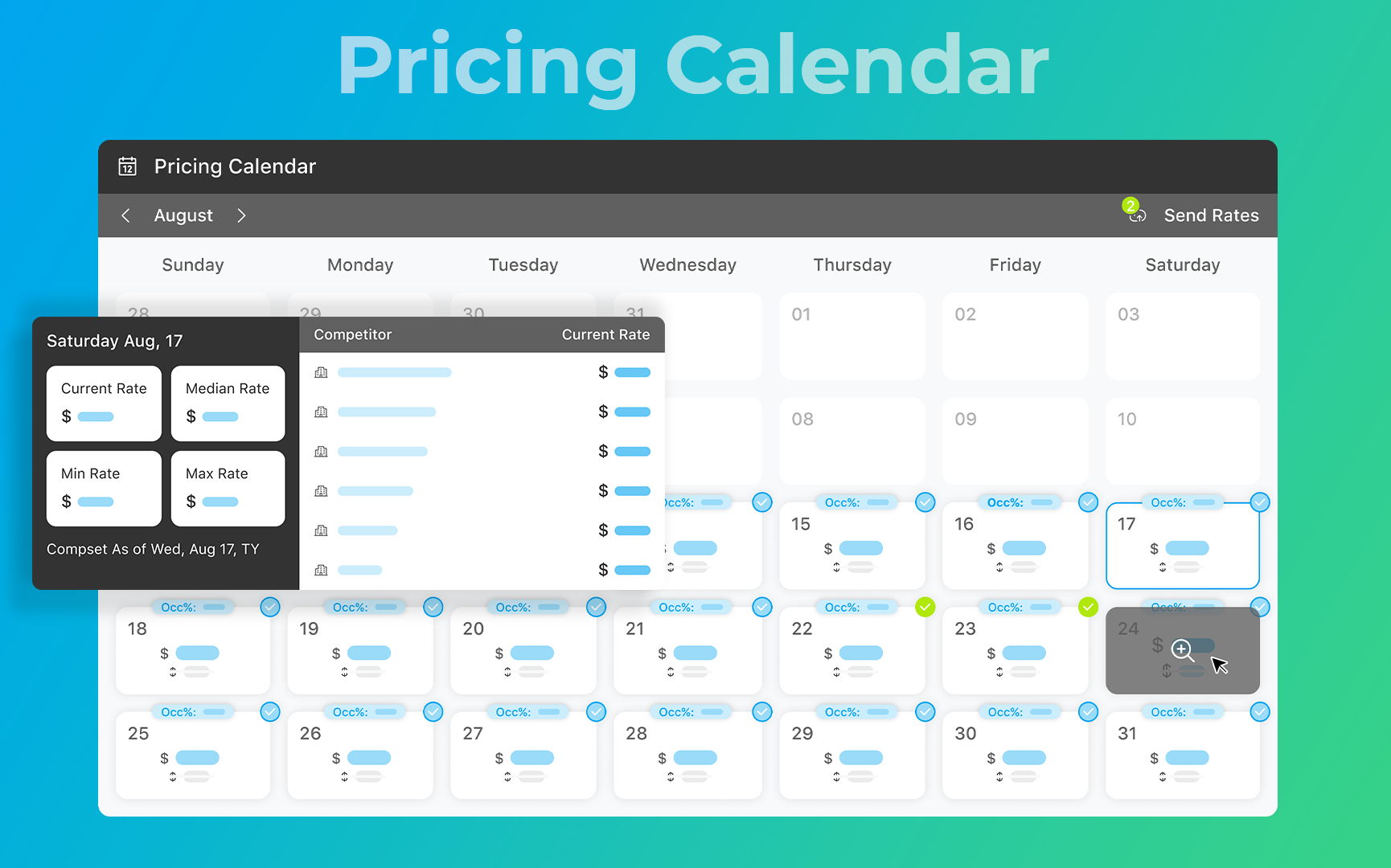Screen dimensions: 1391x868
Task: Click the cloud upload Send Rates icon
Action: (x=1137, y=215)
